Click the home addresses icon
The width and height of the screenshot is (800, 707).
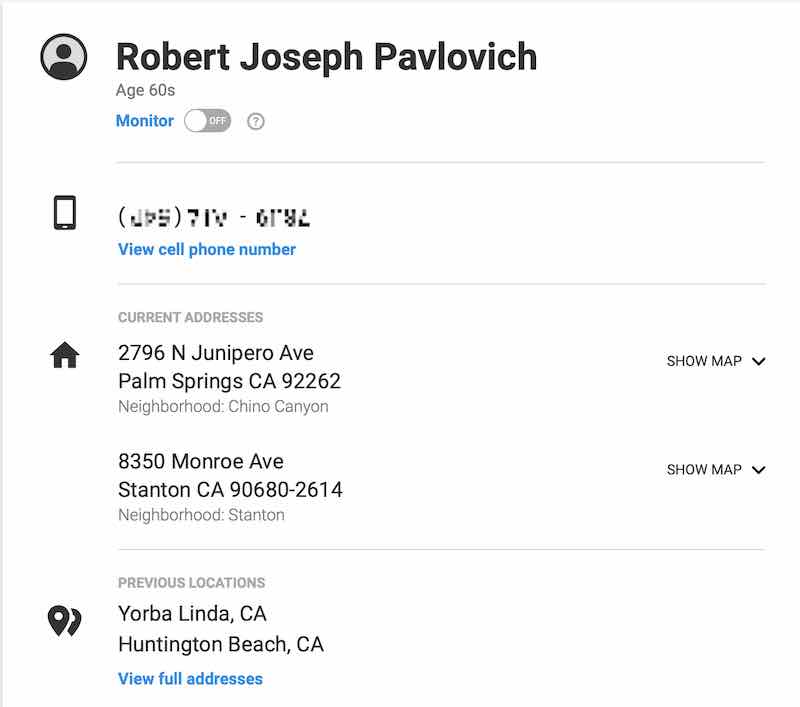click(64, 355)
